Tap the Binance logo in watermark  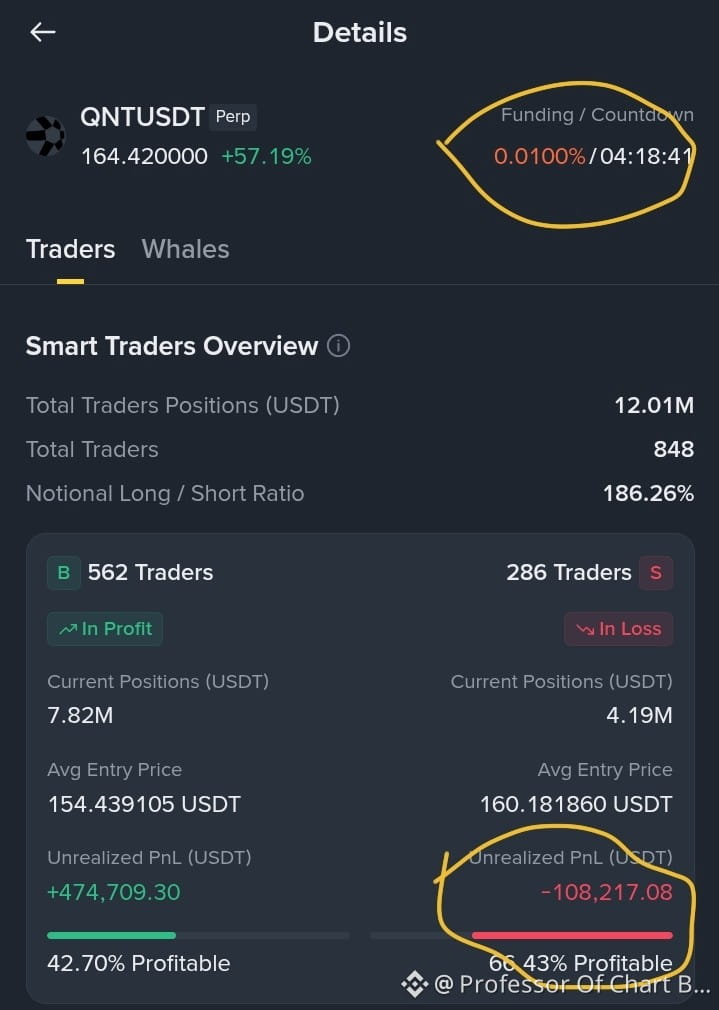click(414, 984)
